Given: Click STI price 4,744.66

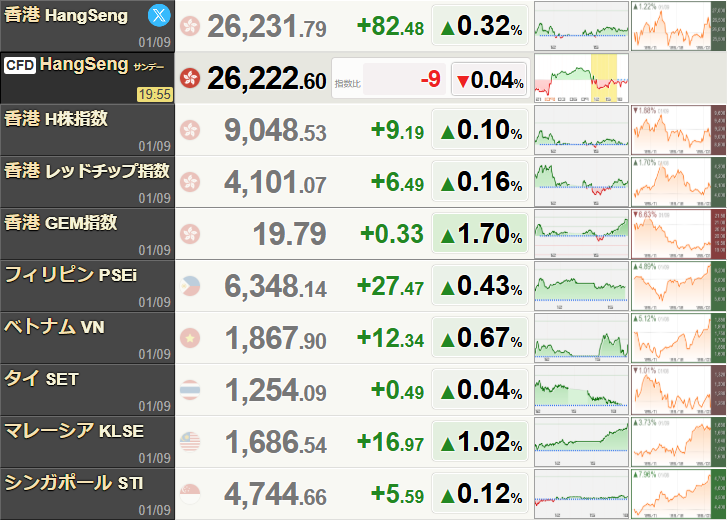Looking at the screenshot, I should [x=276, y=495].
